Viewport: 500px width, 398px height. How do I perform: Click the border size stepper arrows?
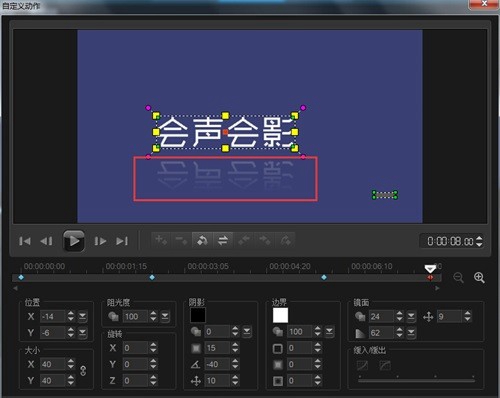318,348
